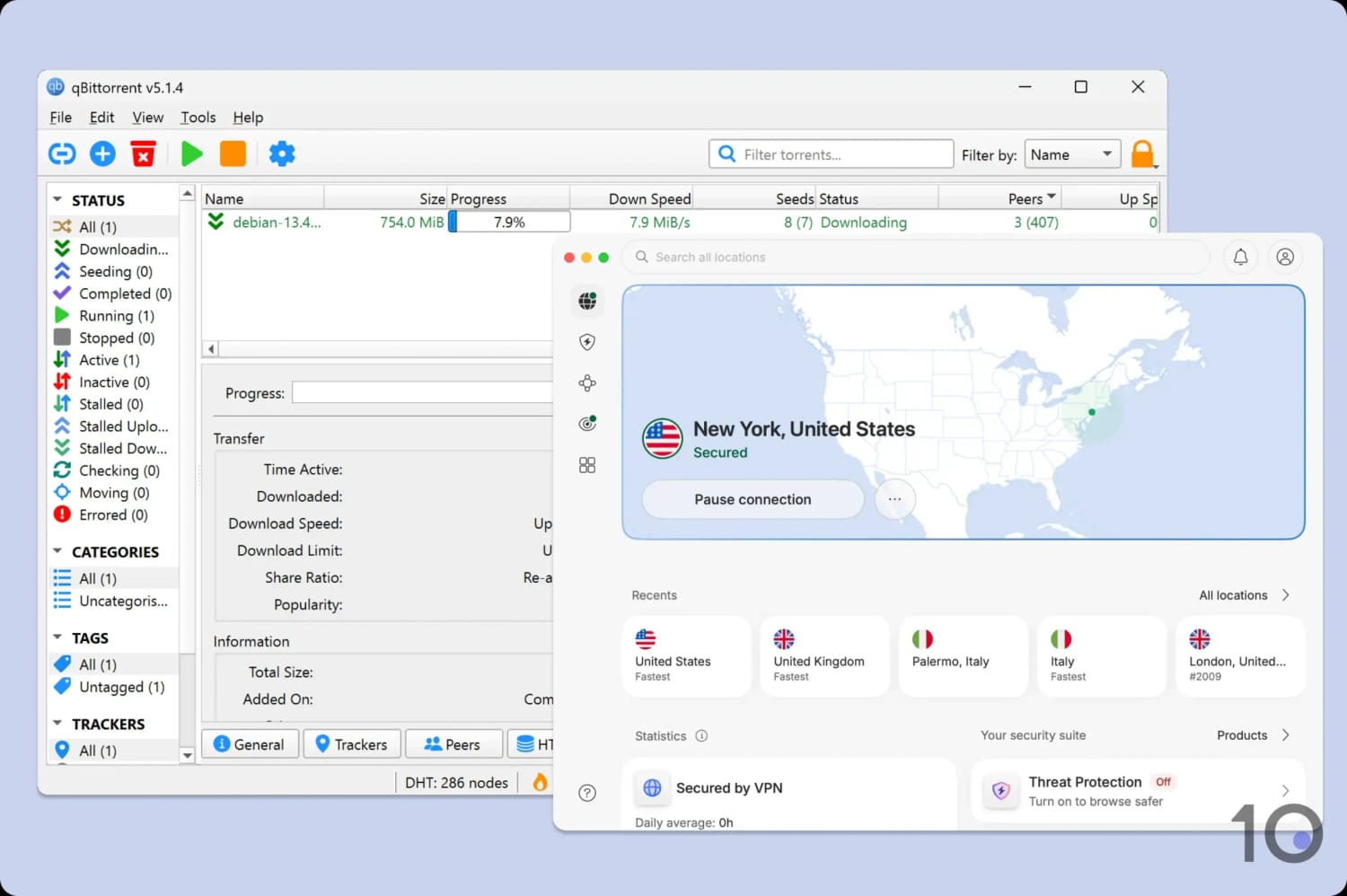1347x896 pixels.
Task: Open the Filter by Name dropdown
Action: 1072,154
